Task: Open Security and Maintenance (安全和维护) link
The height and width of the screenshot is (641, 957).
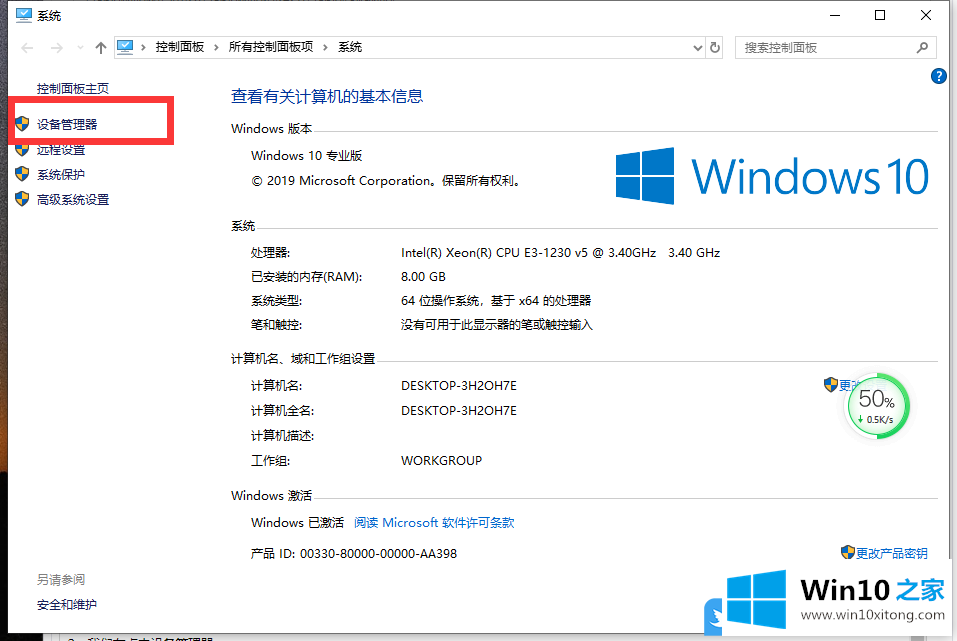Action: [x=67, y=604]
